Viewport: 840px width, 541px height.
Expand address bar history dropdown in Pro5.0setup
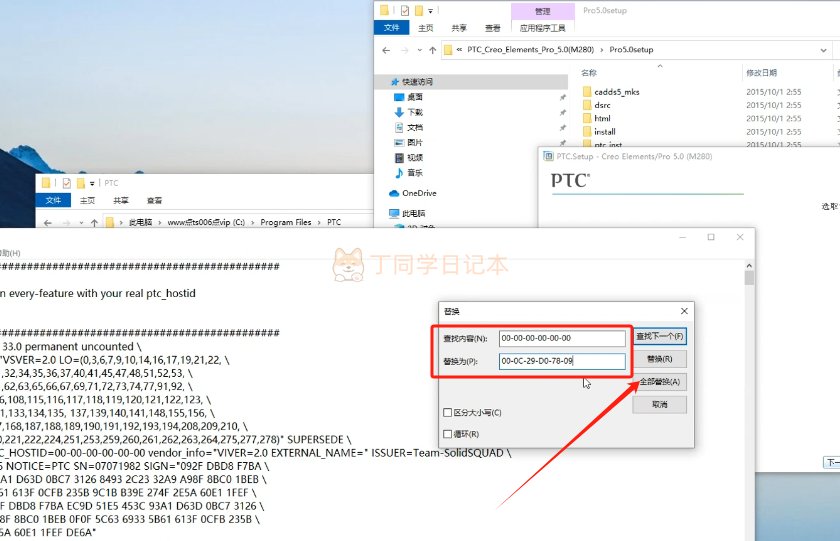[x=823, y=50]
